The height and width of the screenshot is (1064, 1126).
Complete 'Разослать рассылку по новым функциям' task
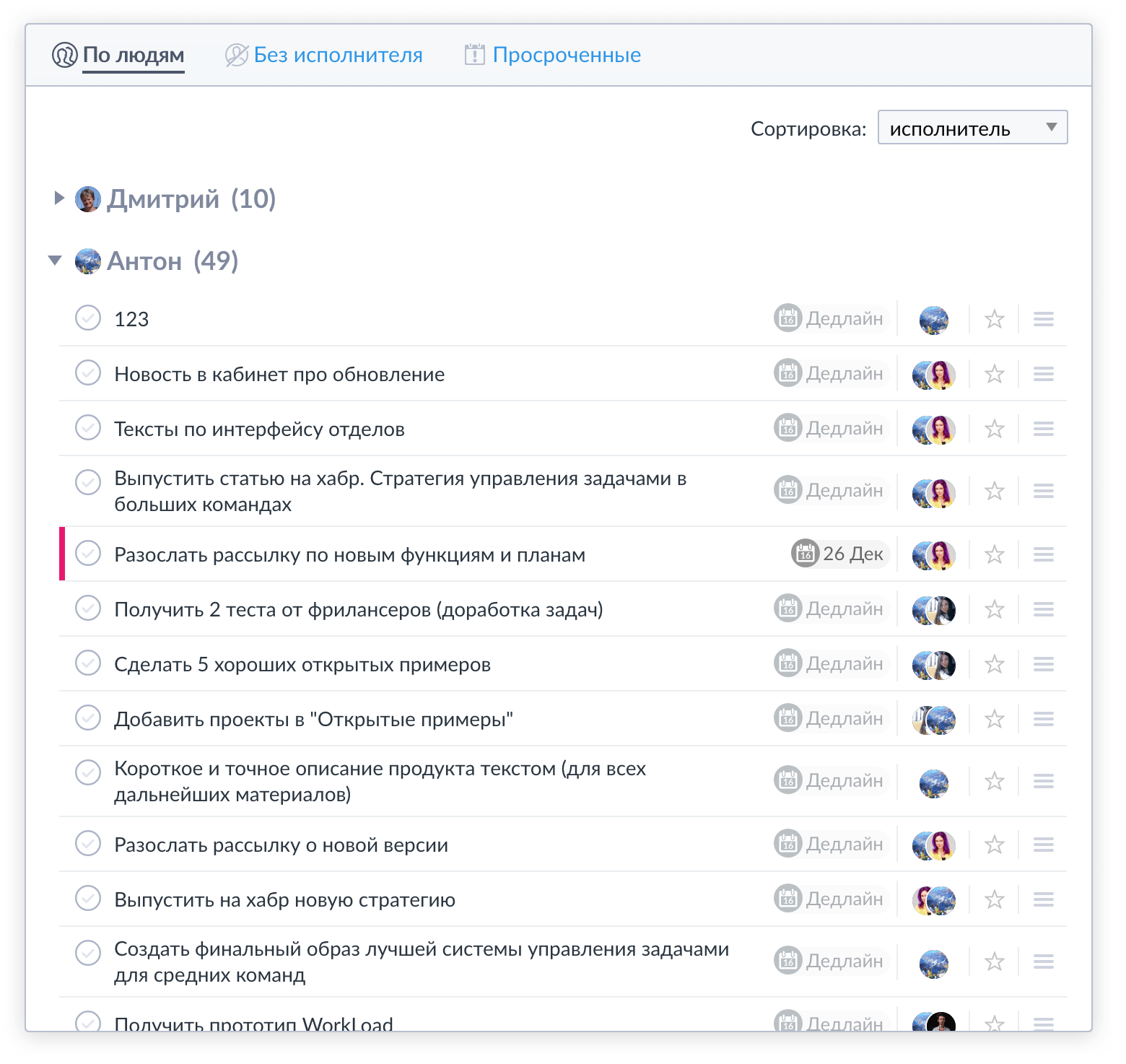click(88, 553)
